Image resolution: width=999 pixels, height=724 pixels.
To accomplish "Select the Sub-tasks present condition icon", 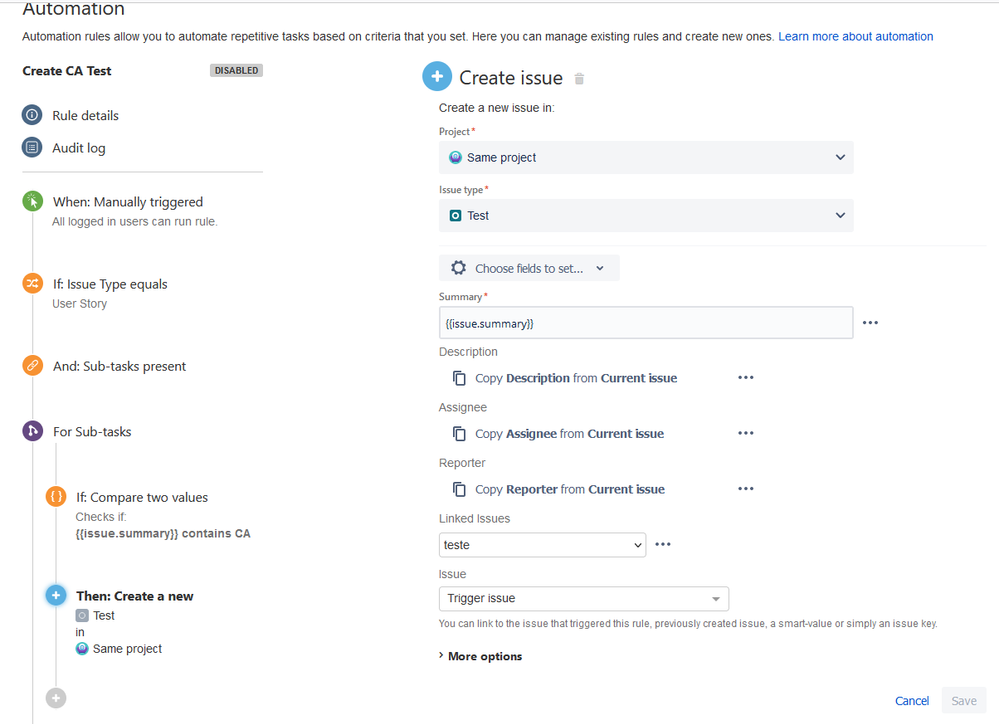I will click(x=32, y=365).
